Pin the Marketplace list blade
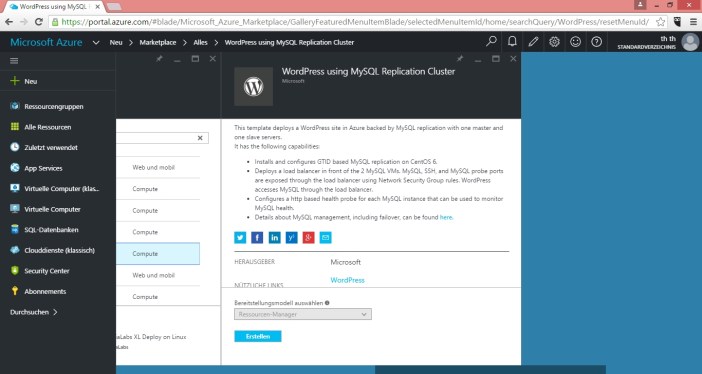This screenshot has height=374, width=702. [x=159, y=59]
